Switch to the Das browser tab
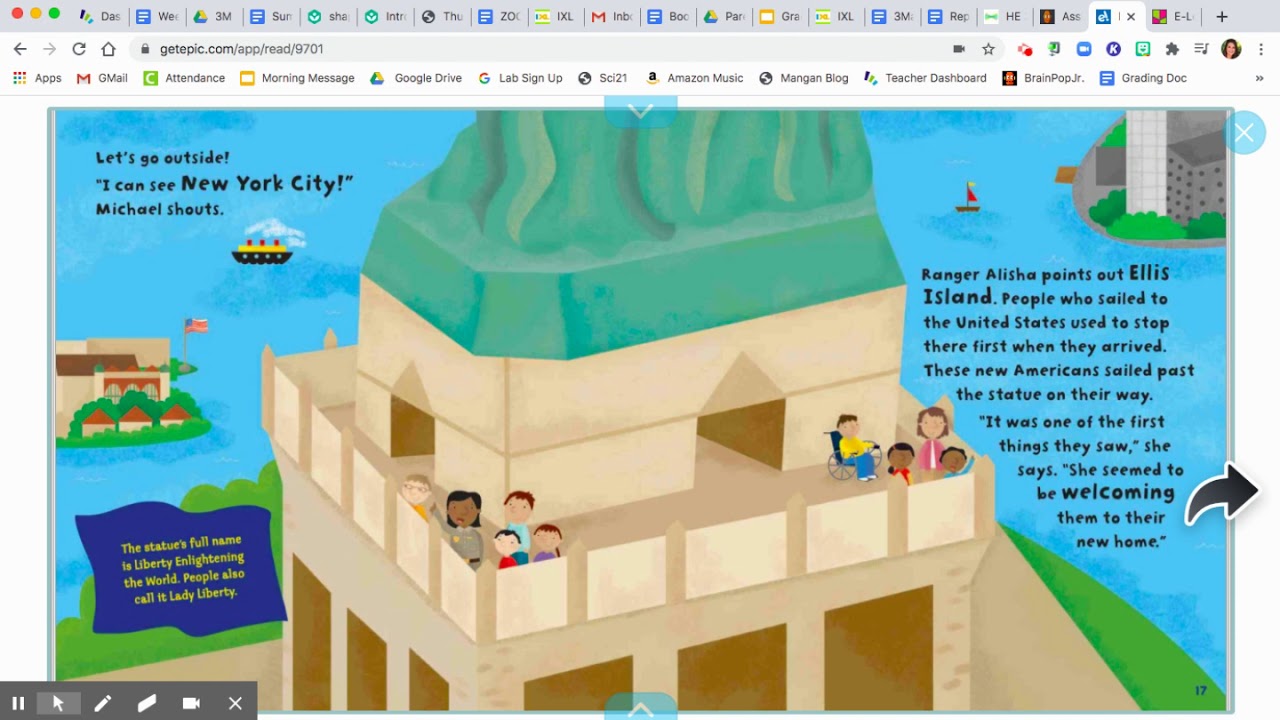This screenshot has height=720, width=1280. pyautogui.click(x=100, y=16)
